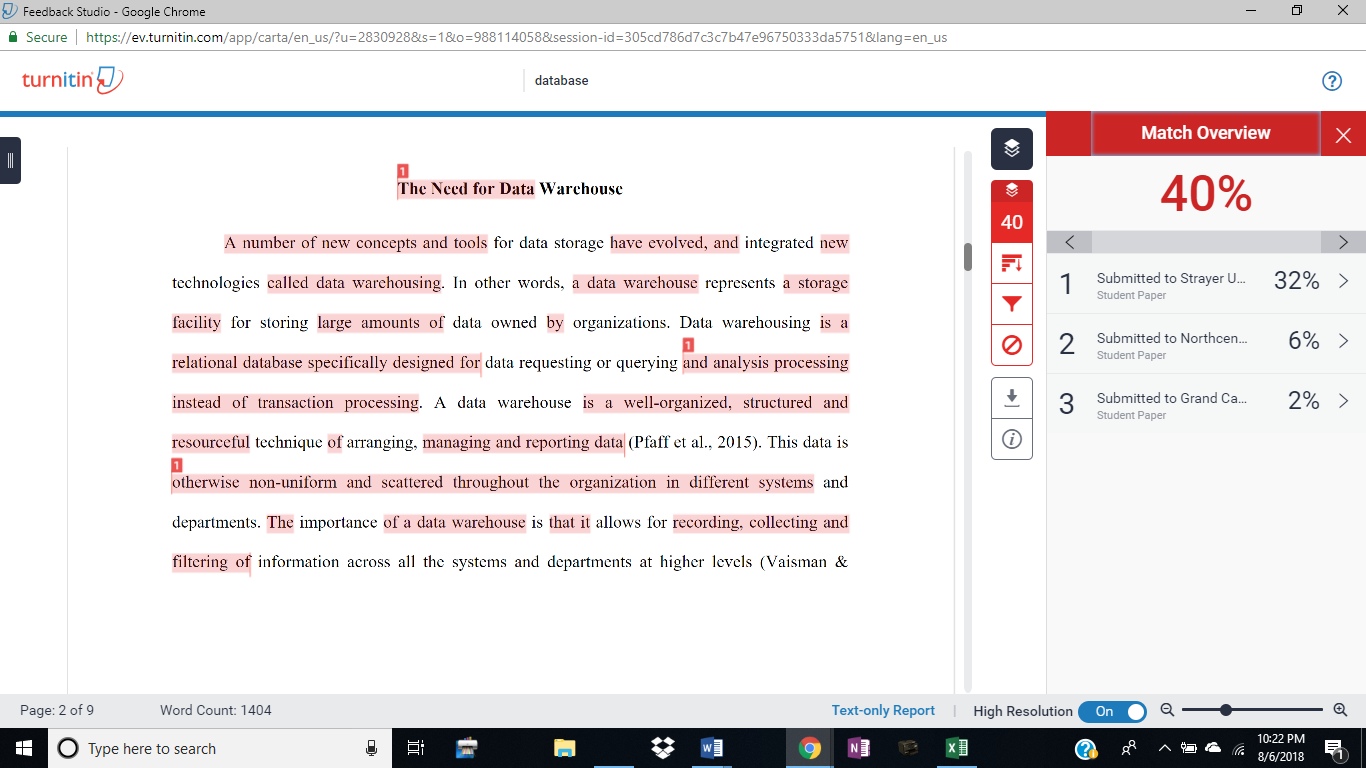Open the active layers panel icon
Screen dimensions: 1366x768
click(x=1012, y=149)
